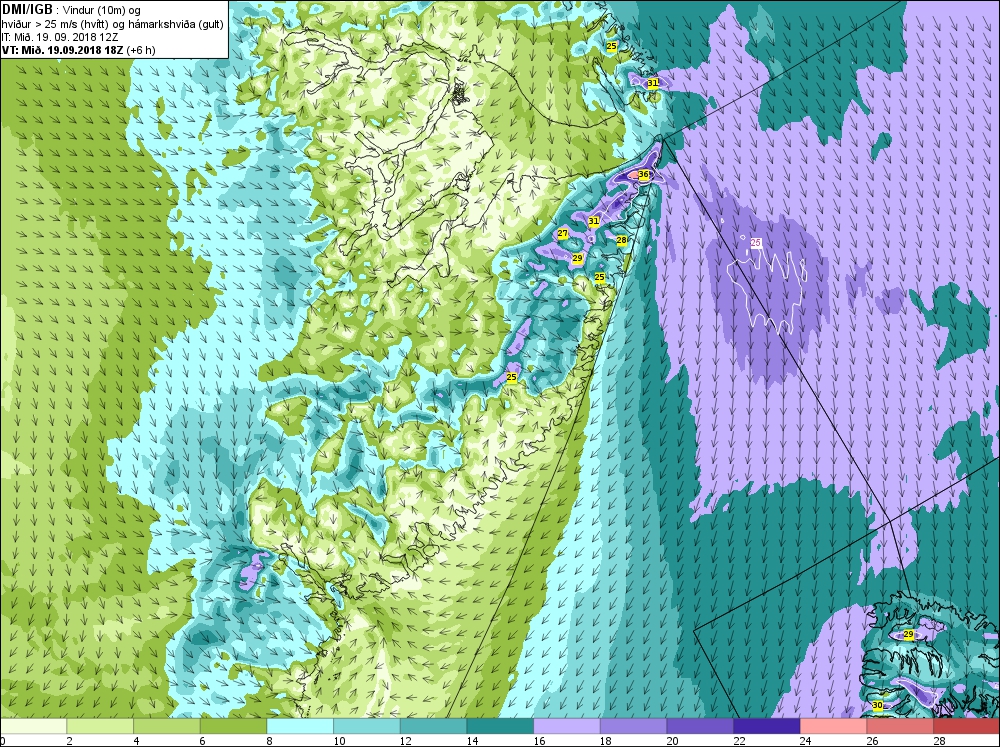1000x747 pixels.
Task: Select the red legend swatch above 28
Action: [x=966, y=726]
